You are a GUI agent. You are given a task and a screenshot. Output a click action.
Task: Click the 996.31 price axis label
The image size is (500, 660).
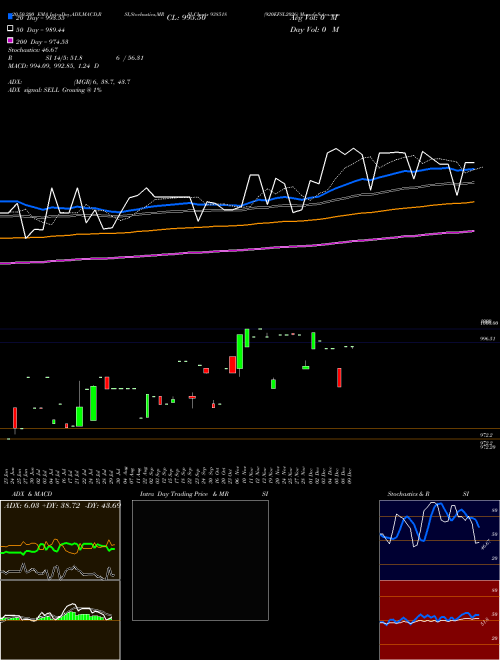[x=489, y=338]
